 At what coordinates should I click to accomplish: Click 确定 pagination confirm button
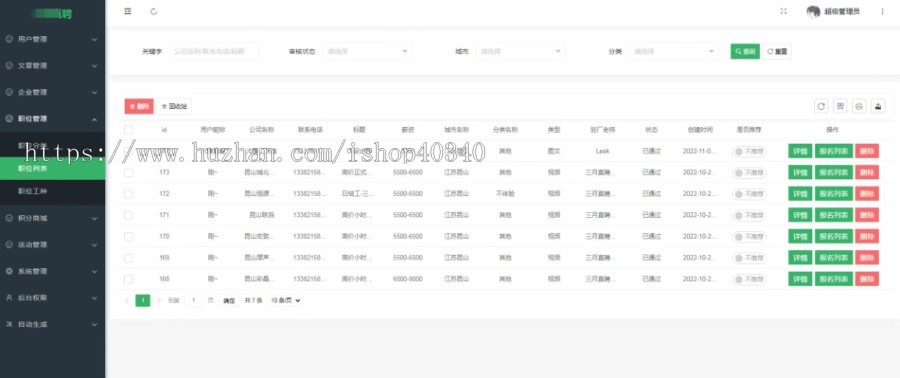tap(229, 301)
